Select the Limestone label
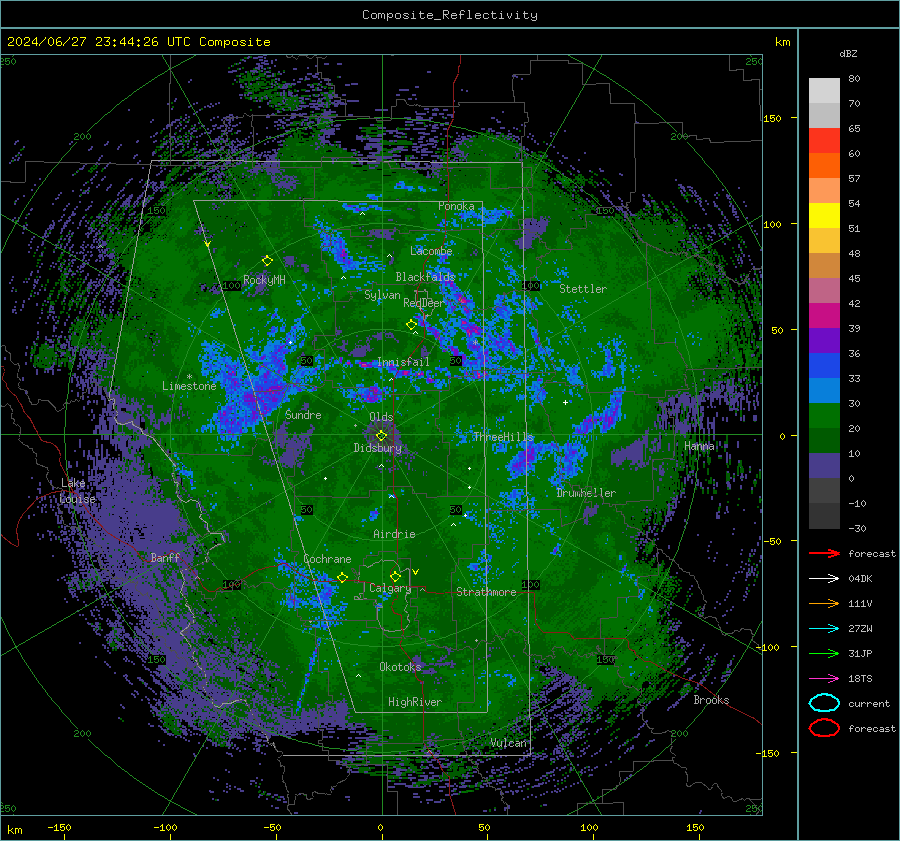The height and width of the screenshot is (841, 900). 189,386
